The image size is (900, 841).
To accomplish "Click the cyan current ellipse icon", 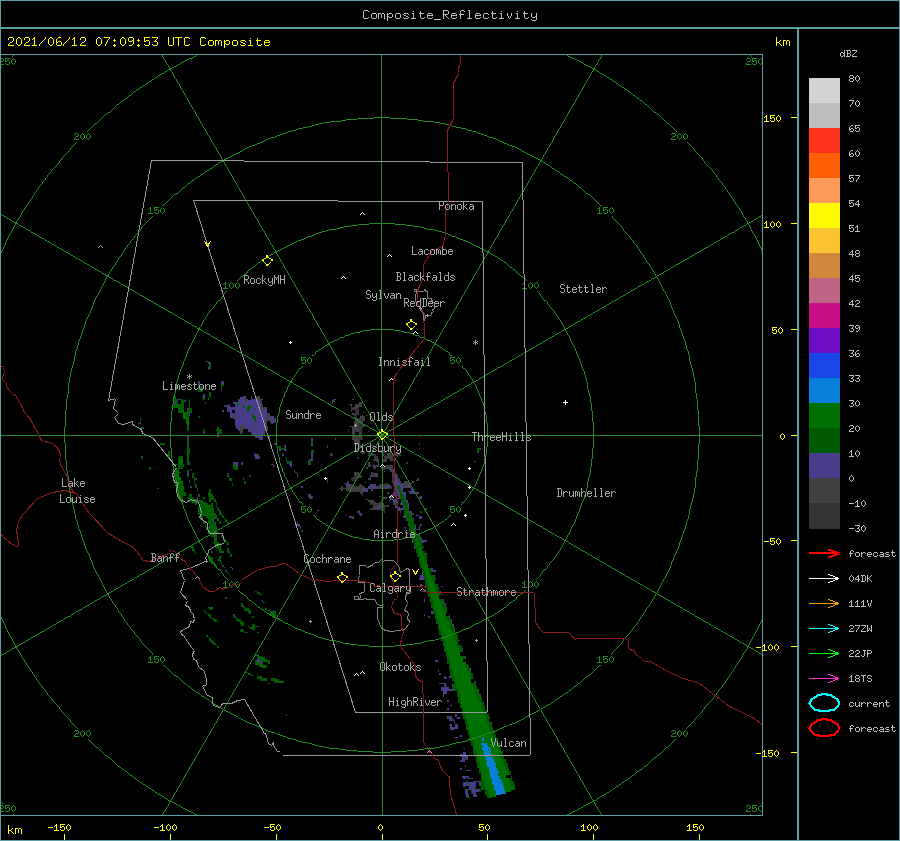I will pyautogui.click(x=824, y=703).
